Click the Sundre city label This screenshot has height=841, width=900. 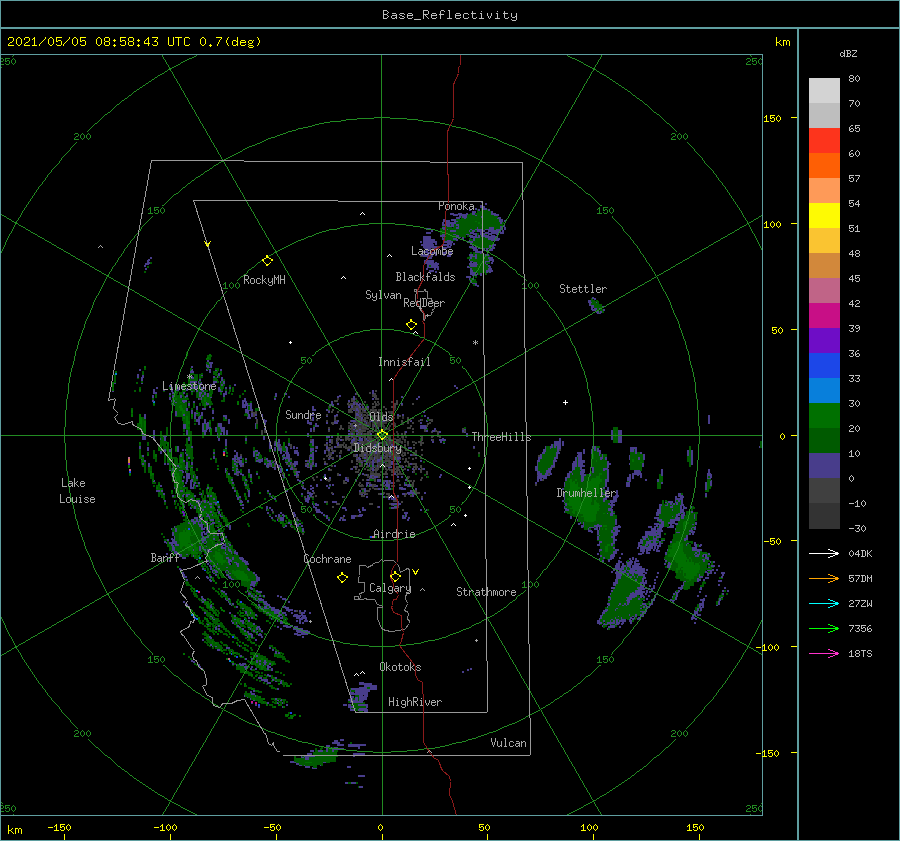(x=303, y=415)
